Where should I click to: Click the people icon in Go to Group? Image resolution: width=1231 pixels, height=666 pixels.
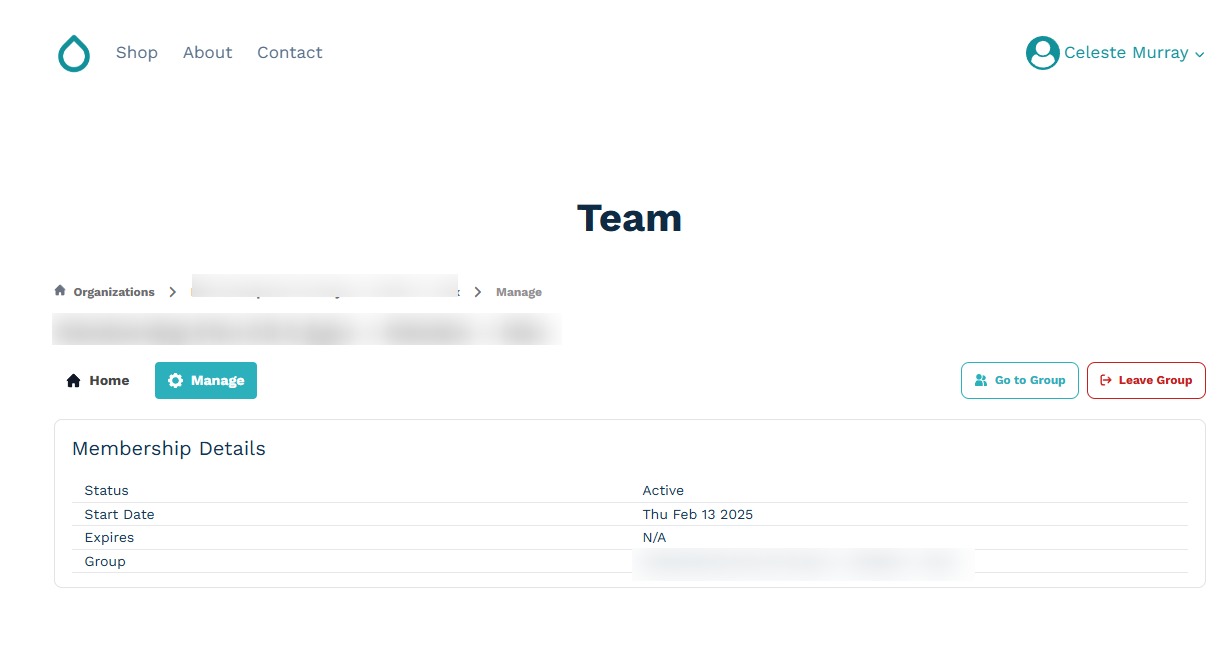[980, 380]
